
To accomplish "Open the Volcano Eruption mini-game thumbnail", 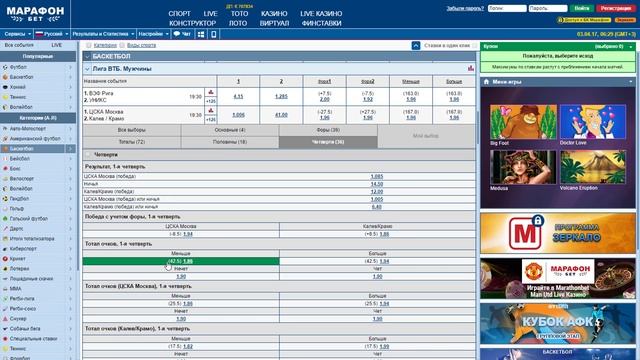I will point(593,167).
